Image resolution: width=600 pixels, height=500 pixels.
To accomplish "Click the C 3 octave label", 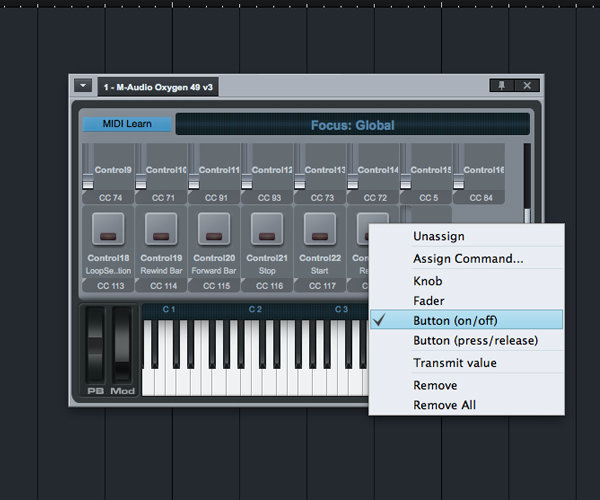I will [341, 309].
